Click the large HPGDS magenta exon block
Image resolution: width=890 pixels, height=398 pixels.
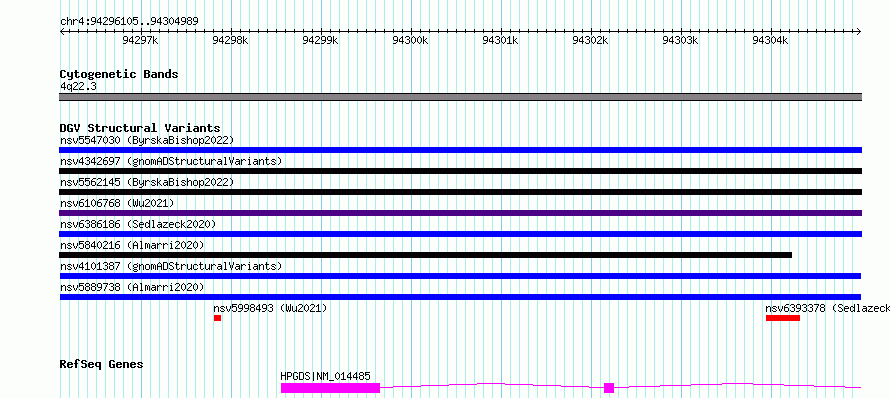pos(330,388)
